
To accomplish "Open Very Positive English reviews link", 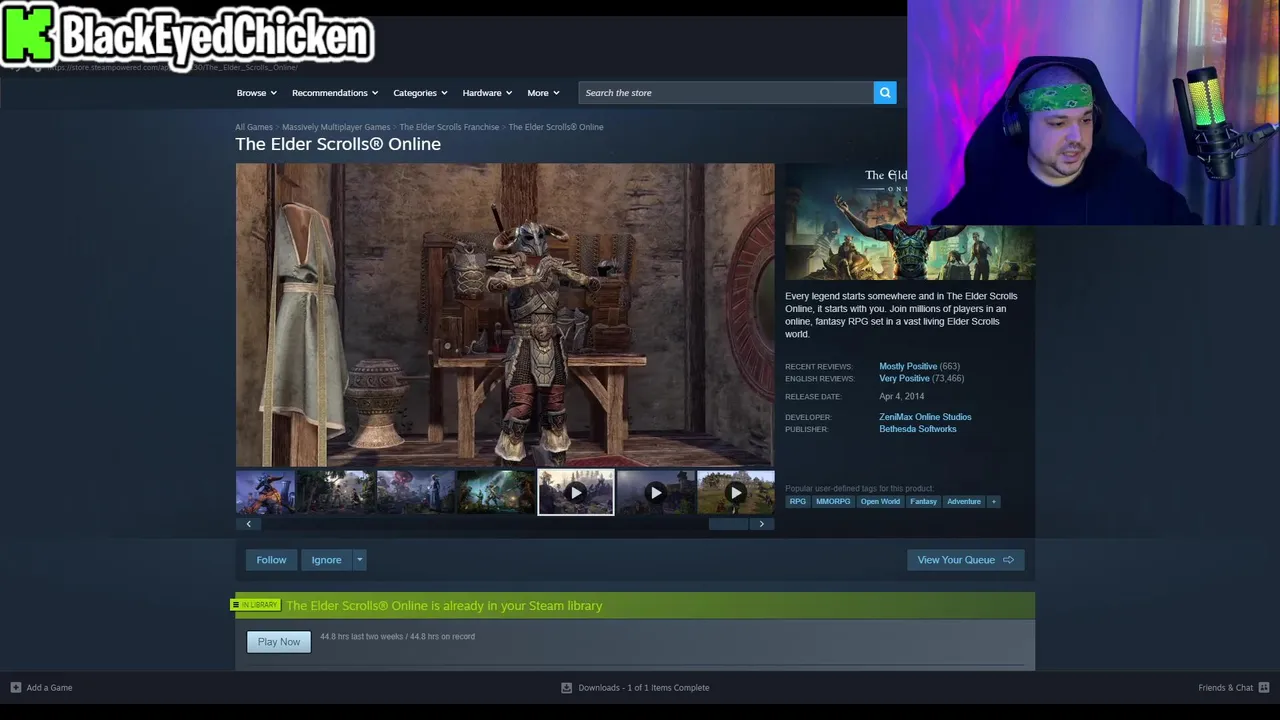I will (x=904, y=378).
